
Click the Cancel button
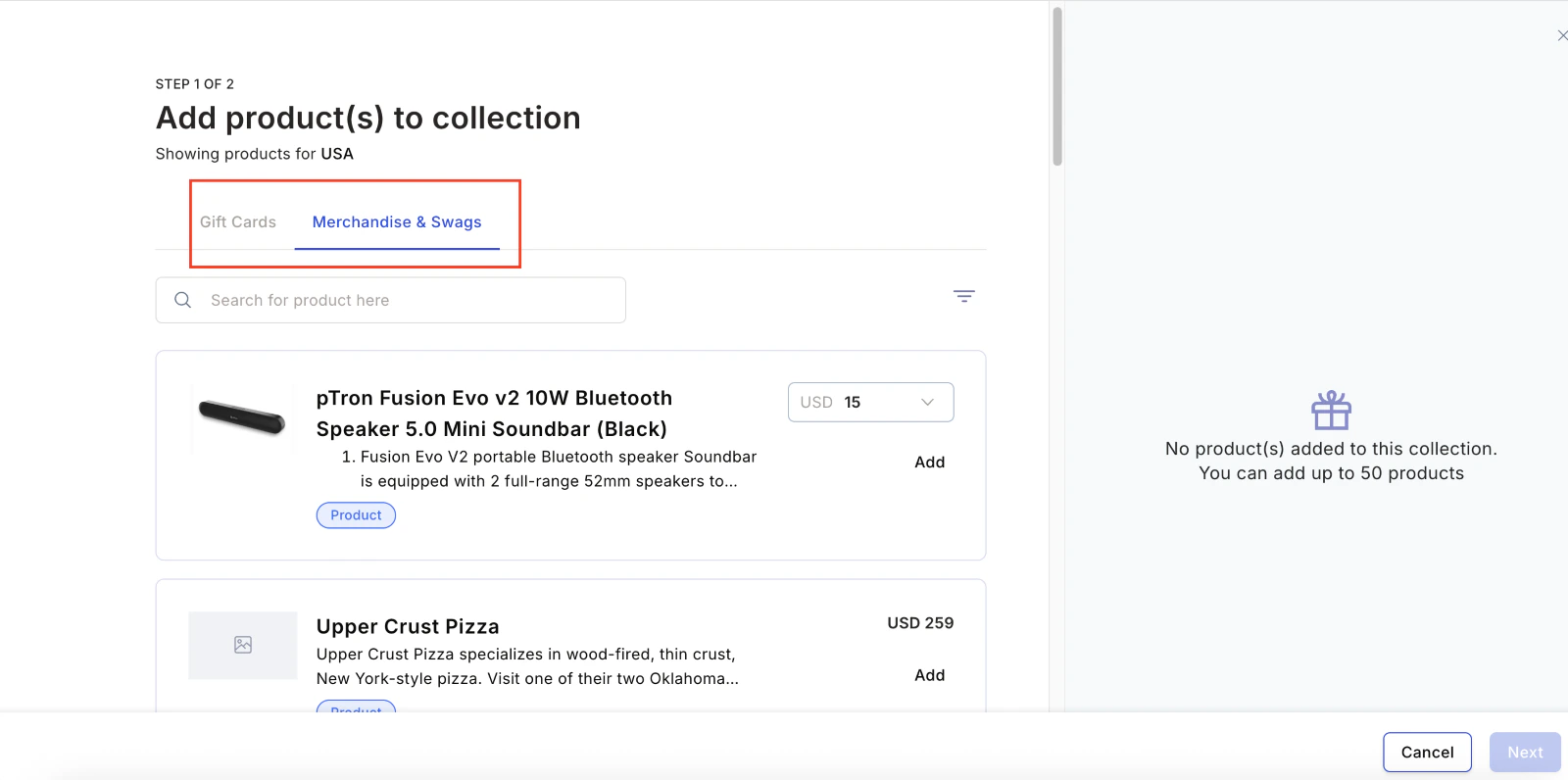coord(1427,753)
